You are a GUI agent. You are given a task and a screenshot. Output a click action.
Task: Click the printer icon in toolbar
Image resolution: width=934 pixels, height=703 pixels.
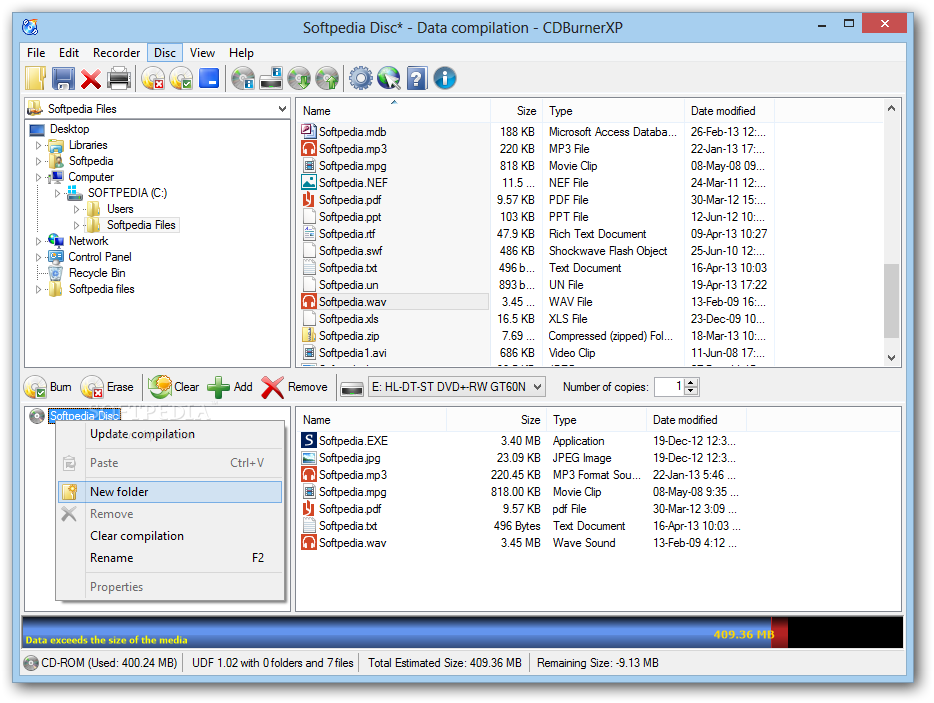[119, 78]
